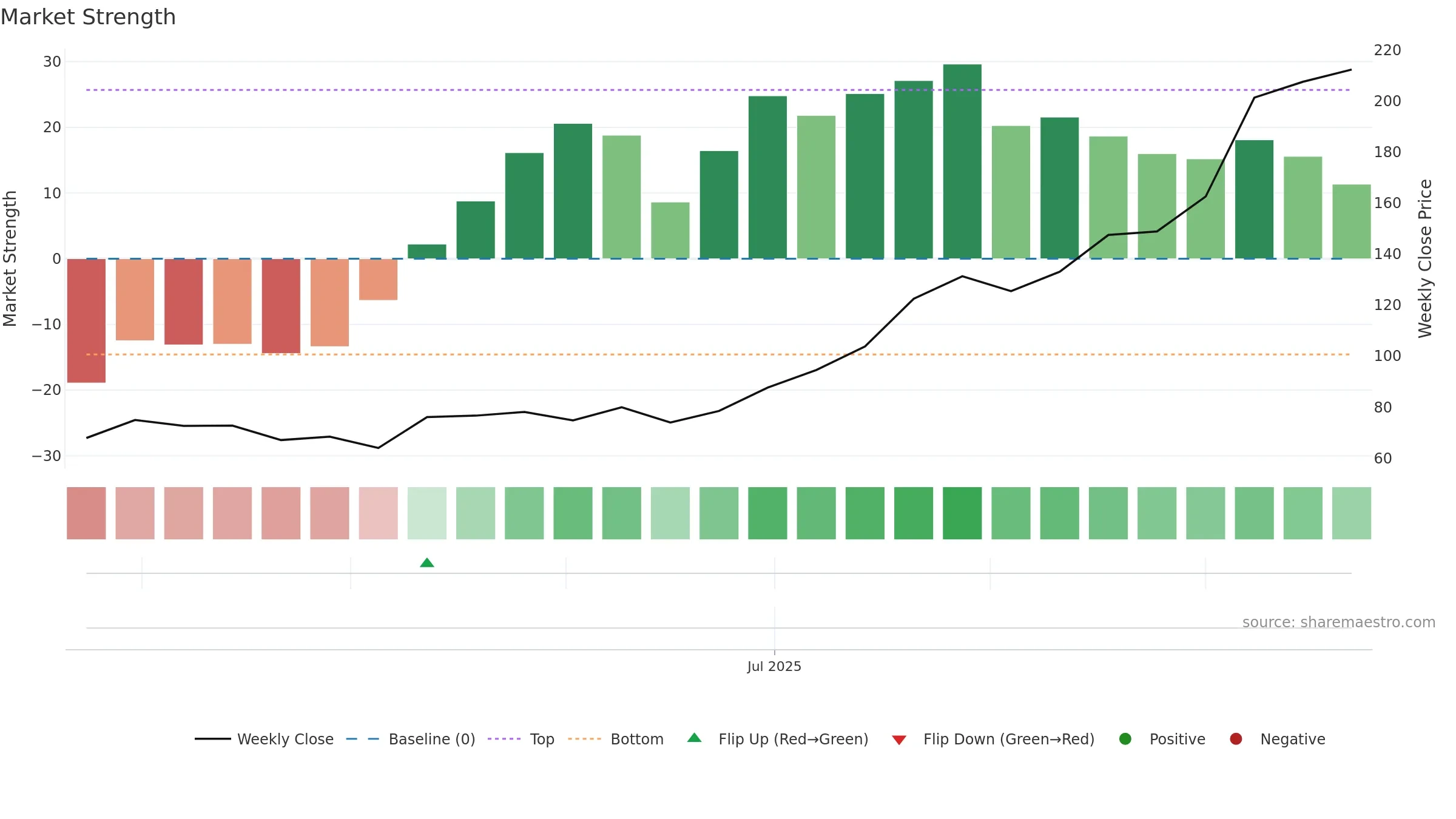The image size is (1456, 819).
Task: Hide the Top dotted line via legend
Action: [521, 739]
